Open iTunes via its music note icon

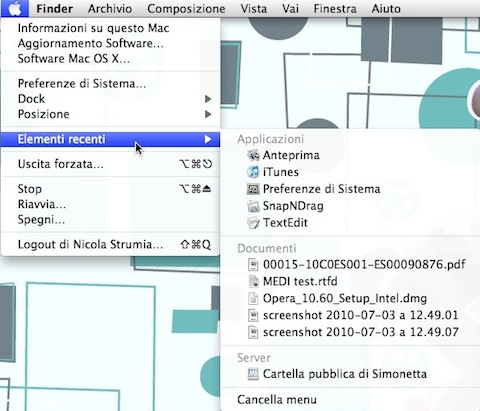click(x=253, y=172)
